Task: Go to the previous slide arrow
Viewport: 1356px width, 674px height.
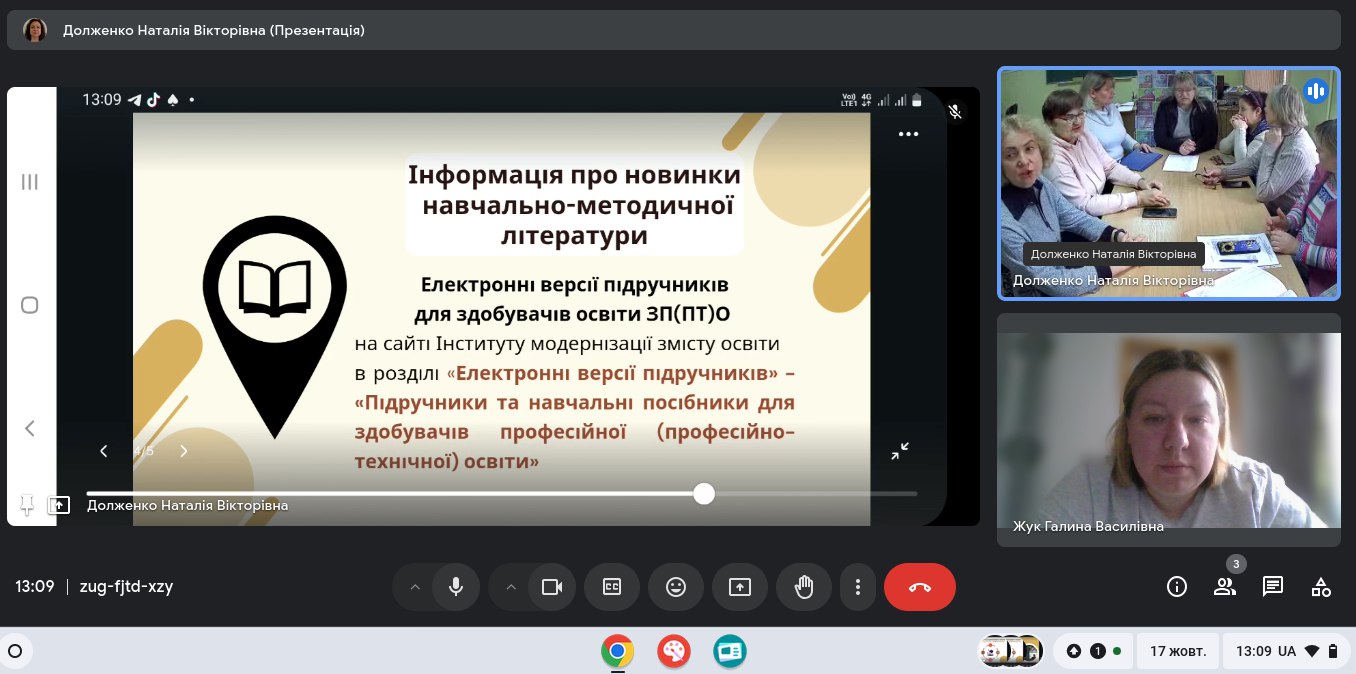Action: (x=104, y=451)
